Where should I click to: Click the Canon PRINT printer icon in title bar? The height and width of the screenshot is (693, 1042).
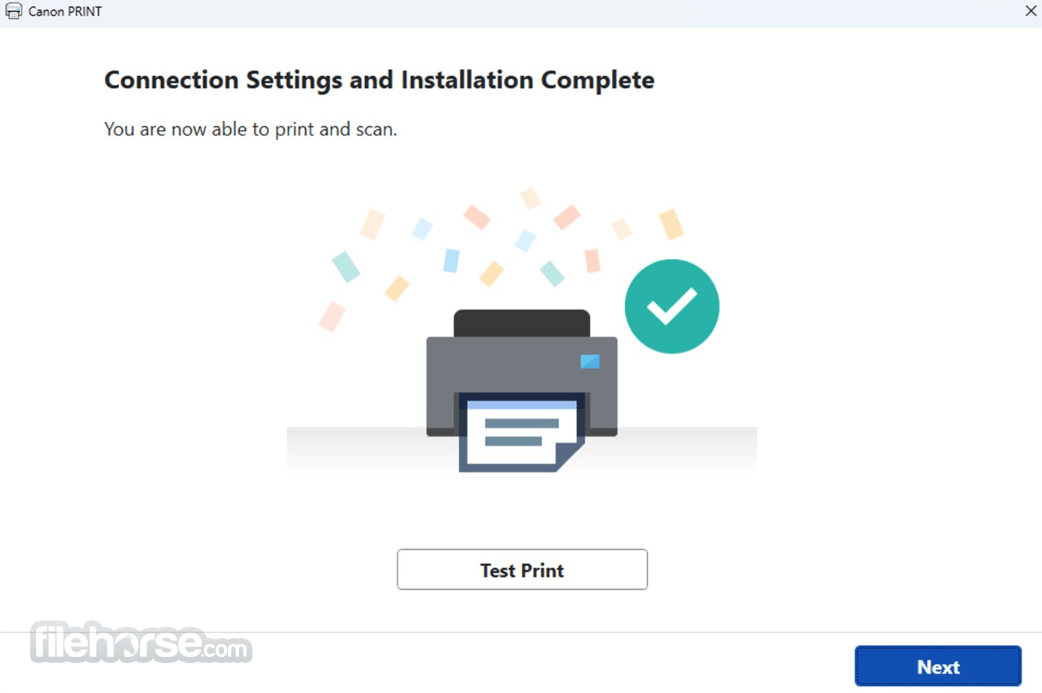coord(13,11)
